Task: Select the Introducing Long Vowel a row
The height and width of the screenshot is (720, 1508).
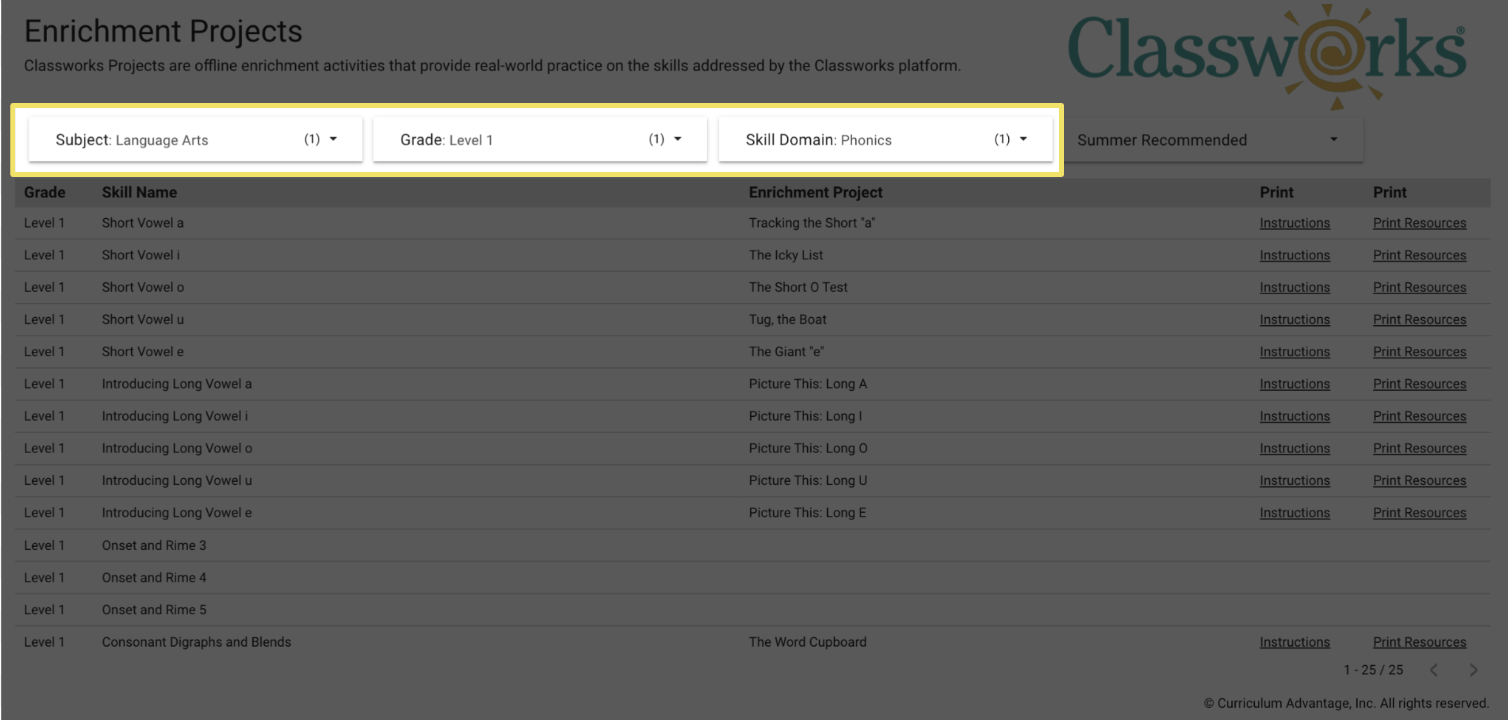Action: tap(752, 384)
